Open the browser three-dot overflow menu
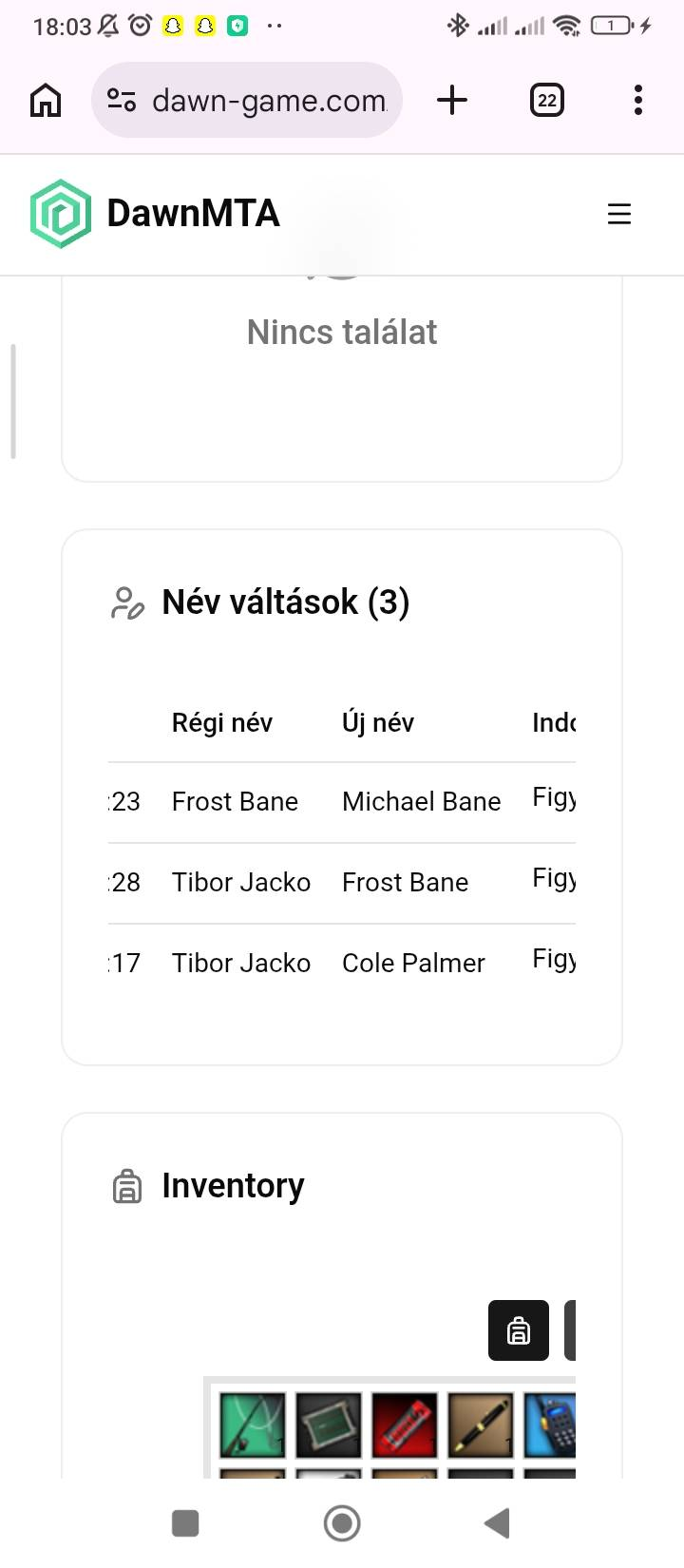 click(637, 100)
